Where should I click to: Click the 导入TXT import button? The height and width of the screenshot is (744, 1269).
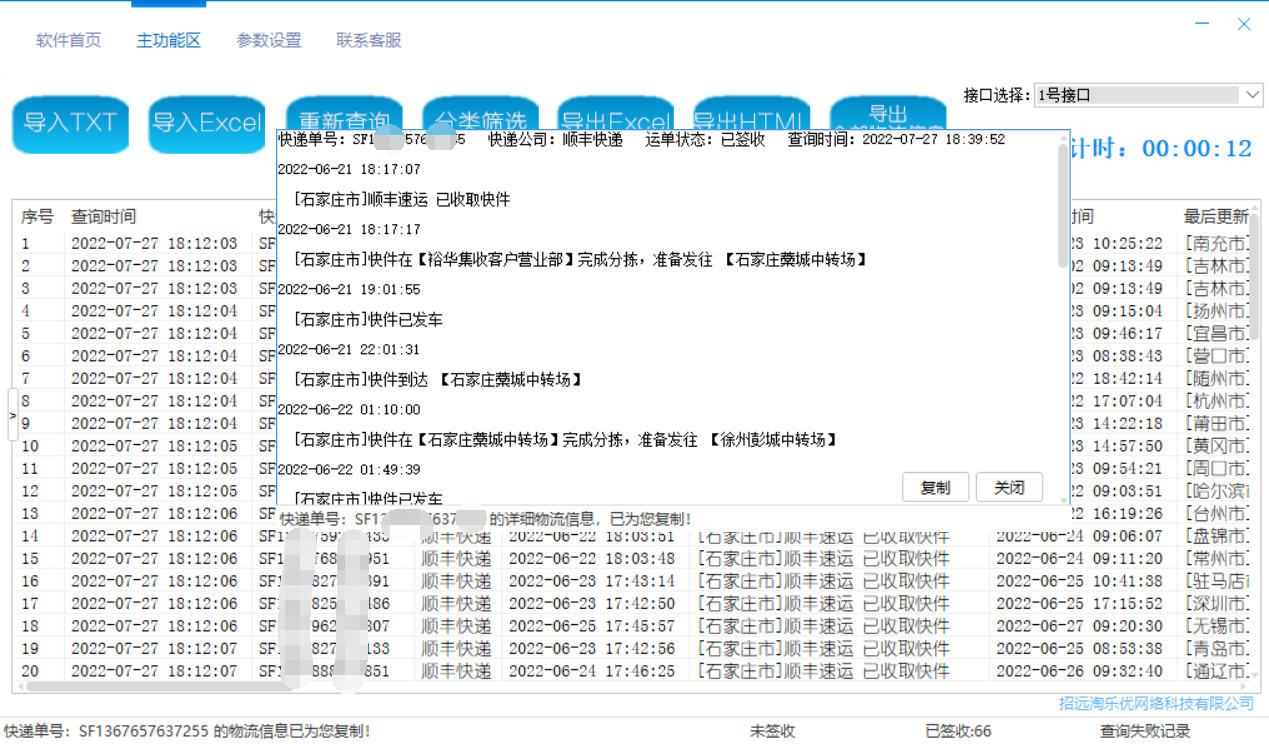pos(70,123)
